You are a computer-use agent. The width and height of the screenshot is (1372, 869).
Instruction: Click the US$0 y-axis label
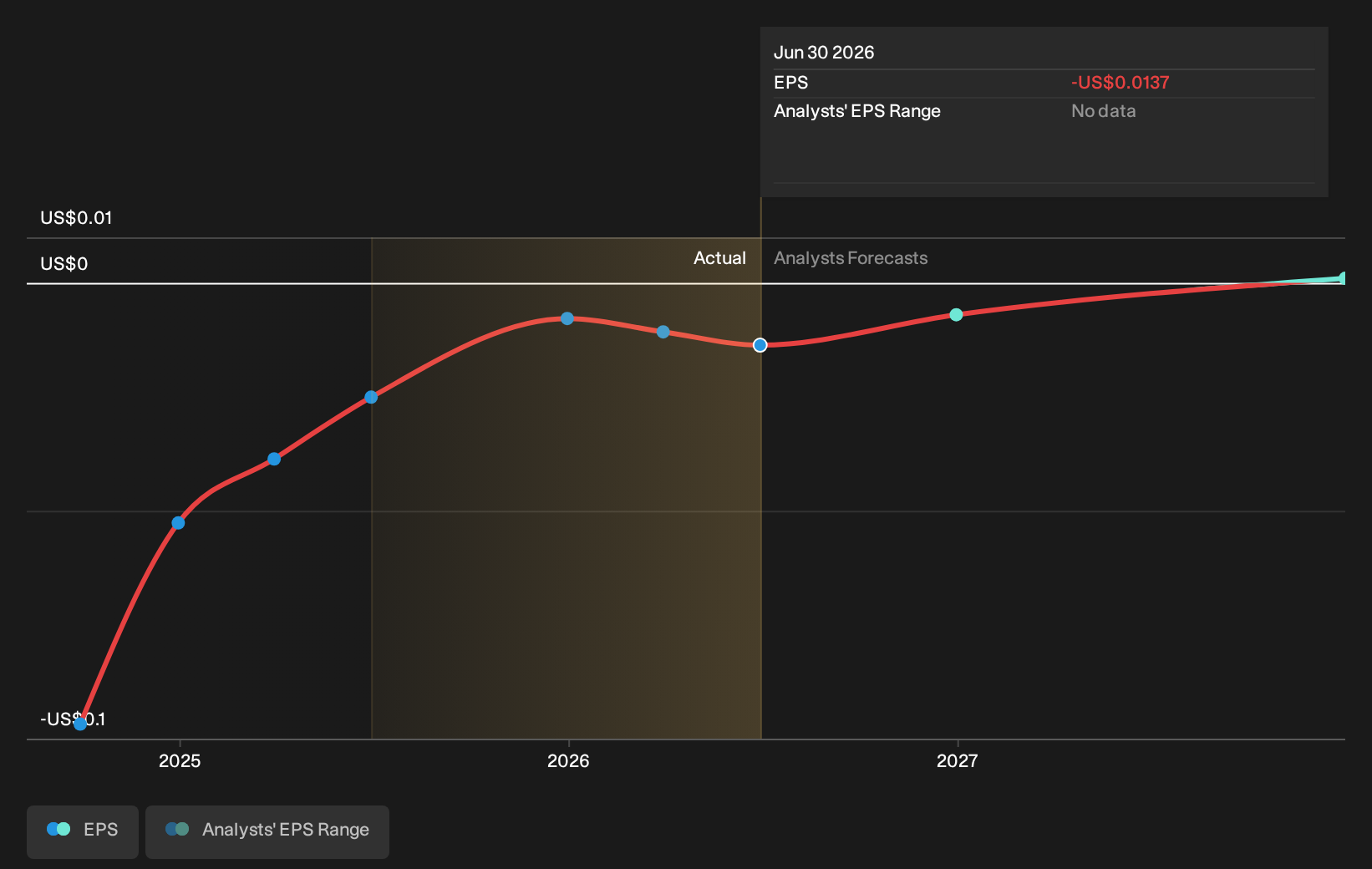tap(64, 264)
